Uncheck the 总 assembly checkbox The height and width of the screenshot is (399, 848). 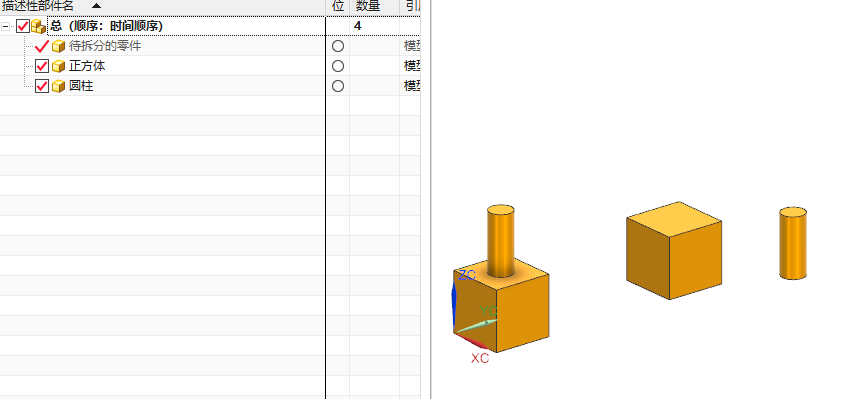23,26
